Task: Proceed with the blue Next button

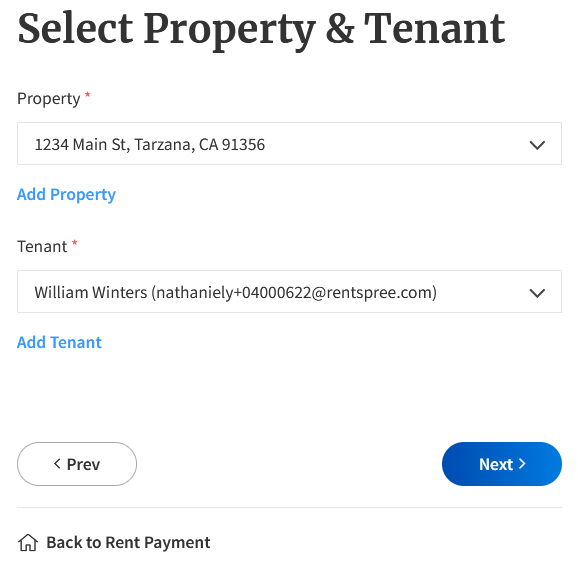Action: [502, 464]
